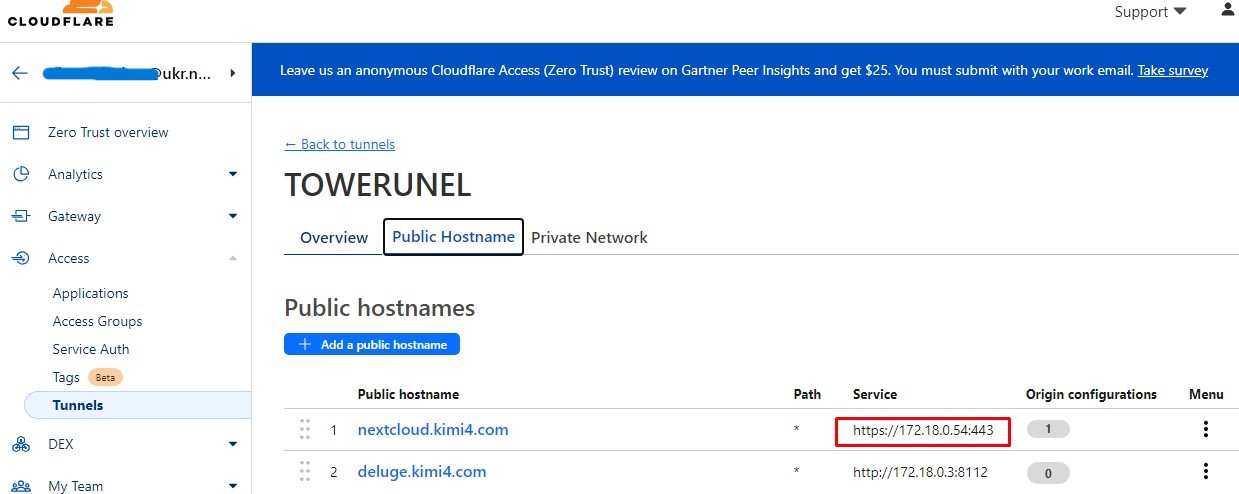This screenshot has height=494, width=1239.
Task: Expand the My Team section arrow
Action: pos(233,486)
